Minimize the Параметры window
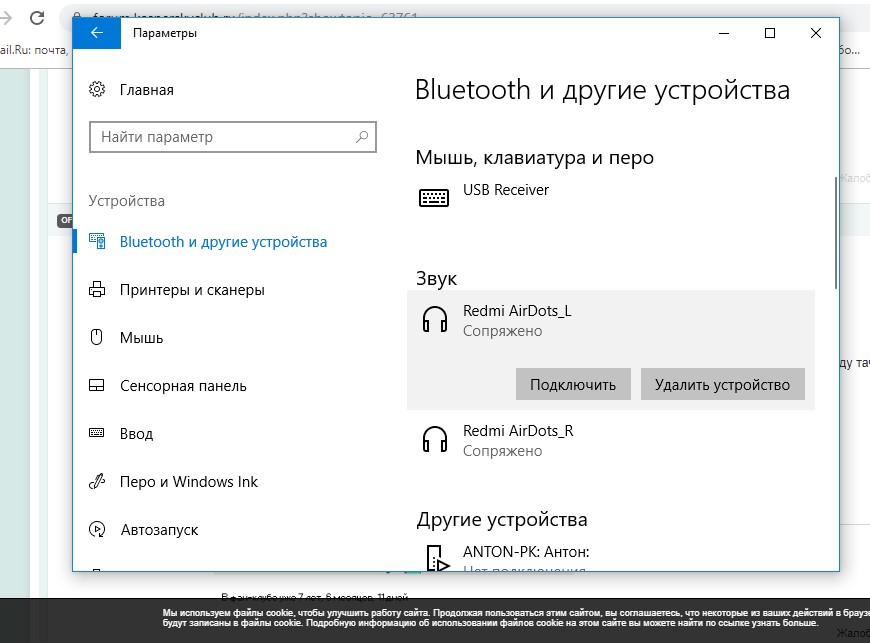The width and height of the screenshot is (870, 643). coord(724,33)
